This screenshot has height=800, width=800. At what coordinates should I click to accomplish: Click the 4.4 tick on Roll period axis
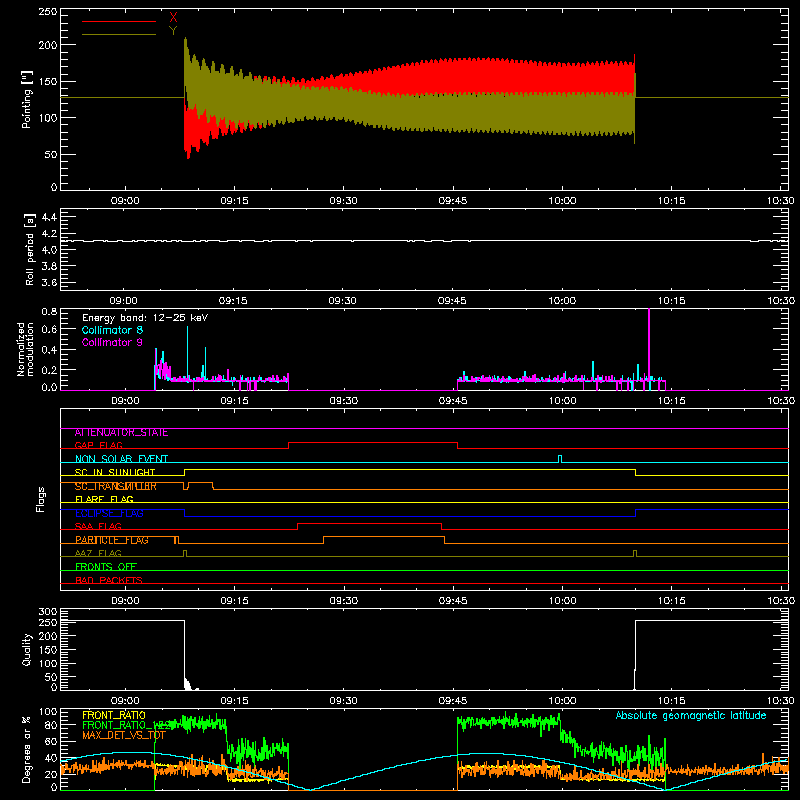49,217
